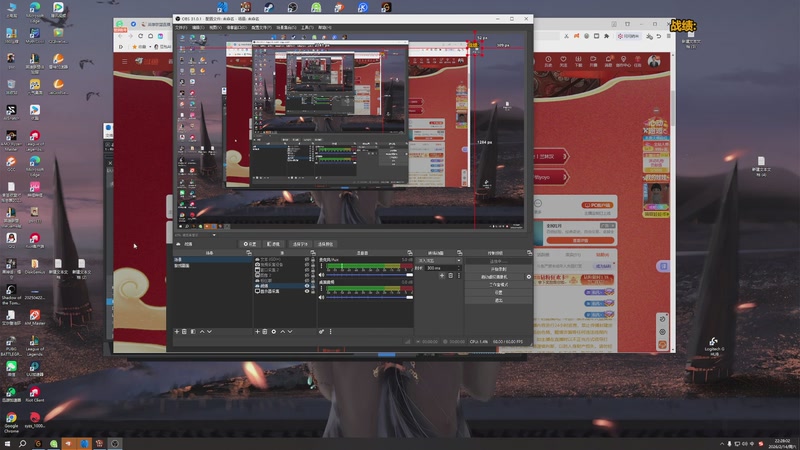
Task: Select 显示器采集 source row in Sources list
Action: (285, 291)
